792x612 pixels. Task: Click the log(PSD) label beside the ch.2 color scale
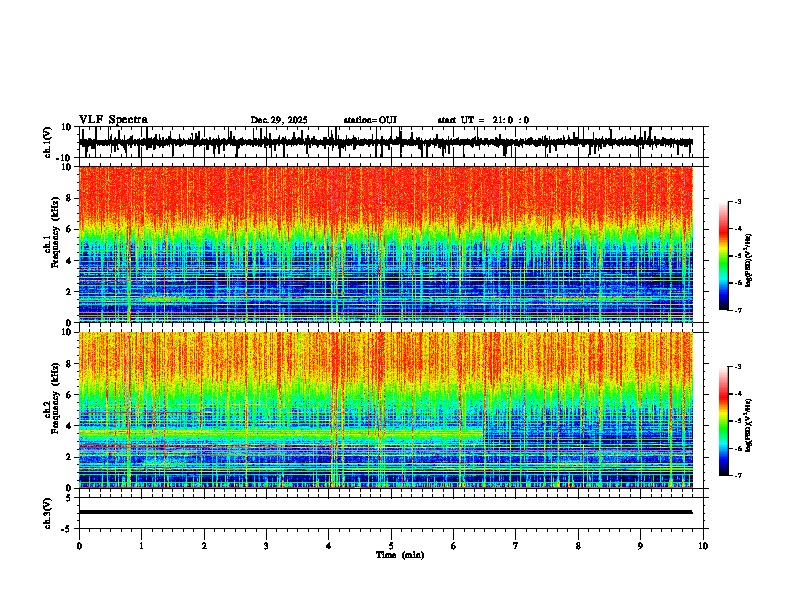749,424
